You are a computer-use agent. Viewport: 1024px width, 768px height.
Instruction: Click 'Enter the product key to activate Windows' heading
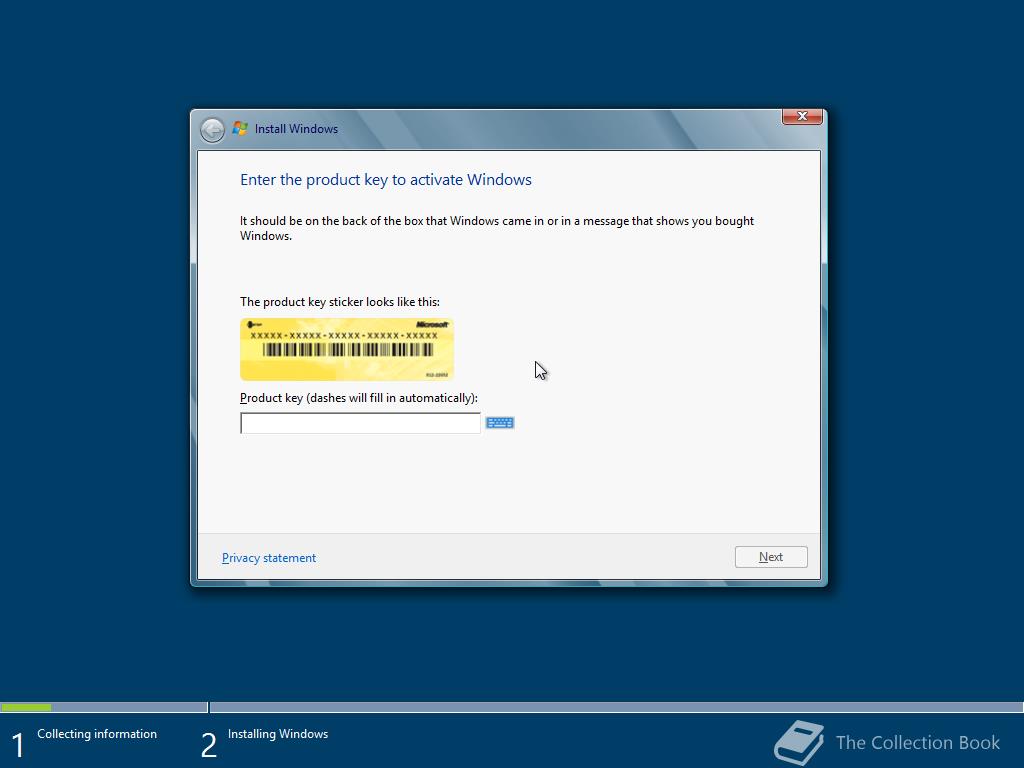pos(385,180)
